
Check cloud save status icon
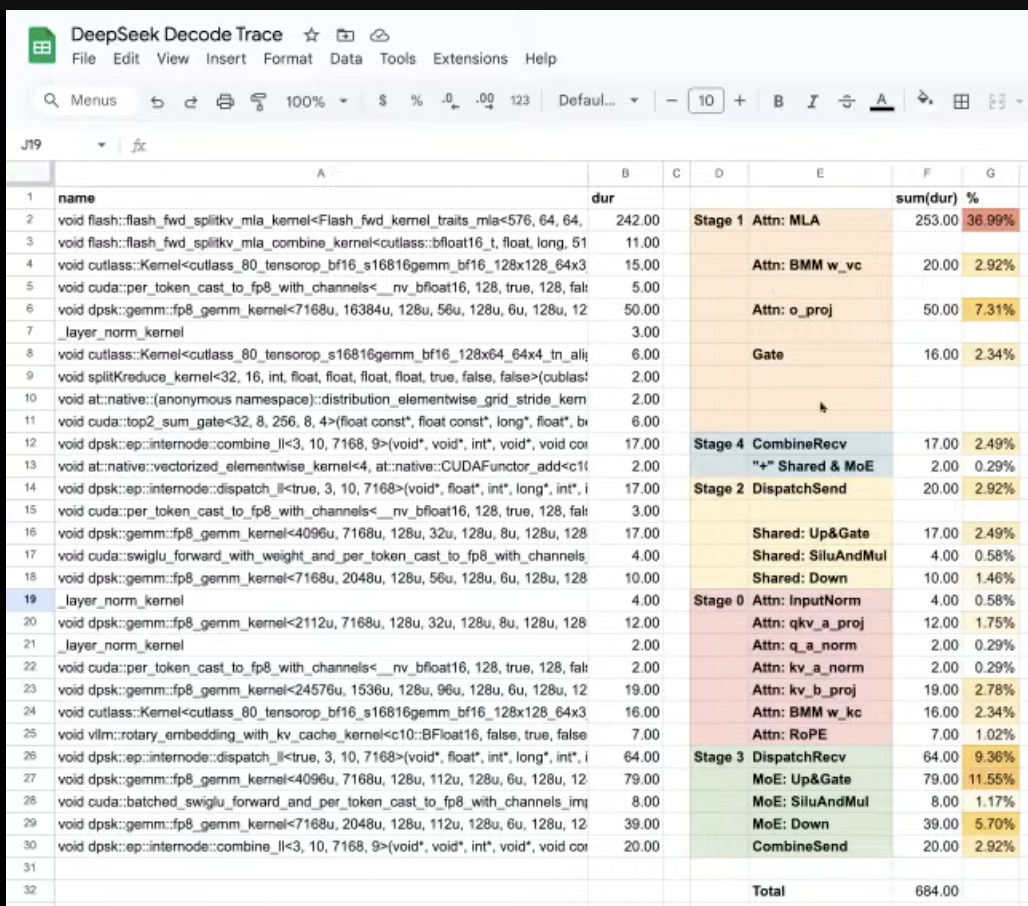point(379,35)
